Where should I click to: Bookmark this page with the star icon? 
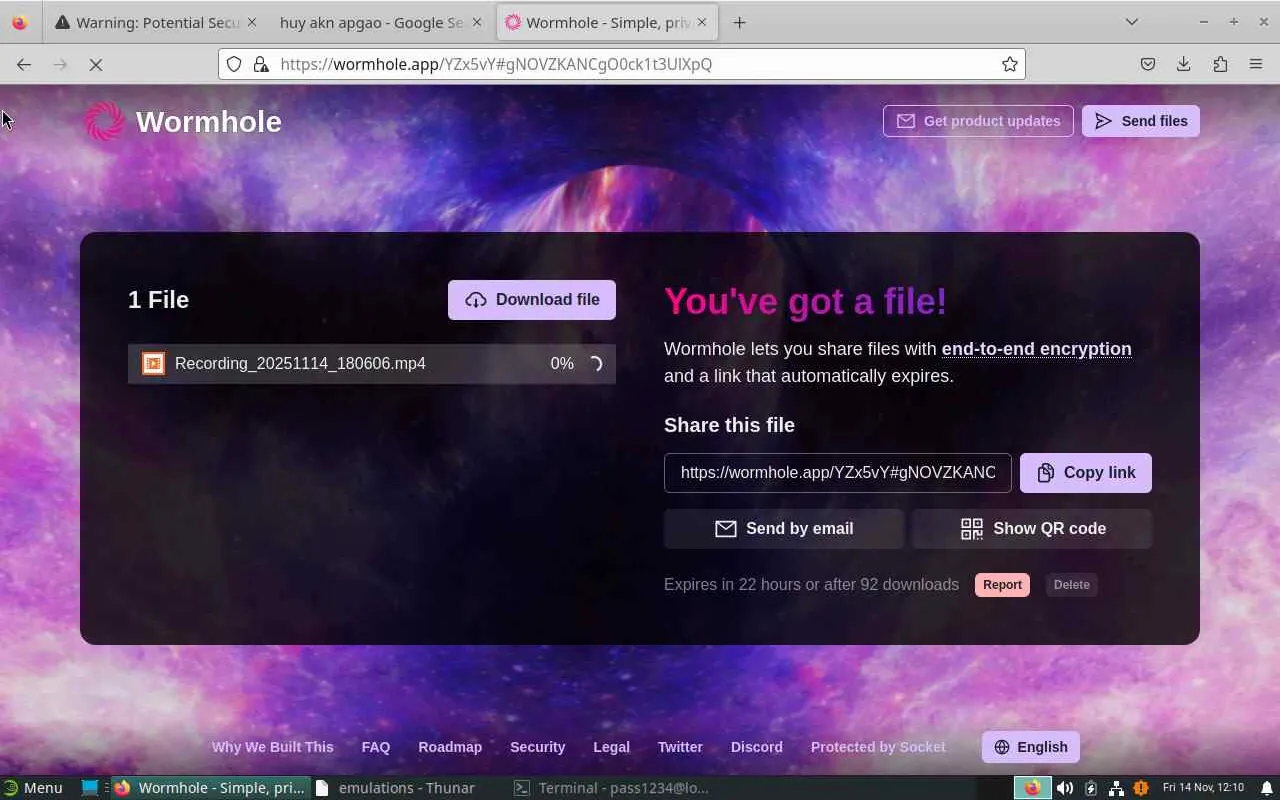click(x=1010, y=64)
